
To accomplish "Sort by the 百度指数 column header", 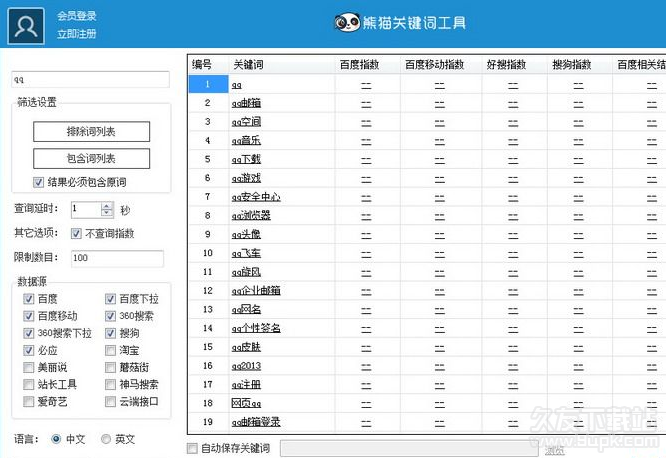I will (367, 65).
